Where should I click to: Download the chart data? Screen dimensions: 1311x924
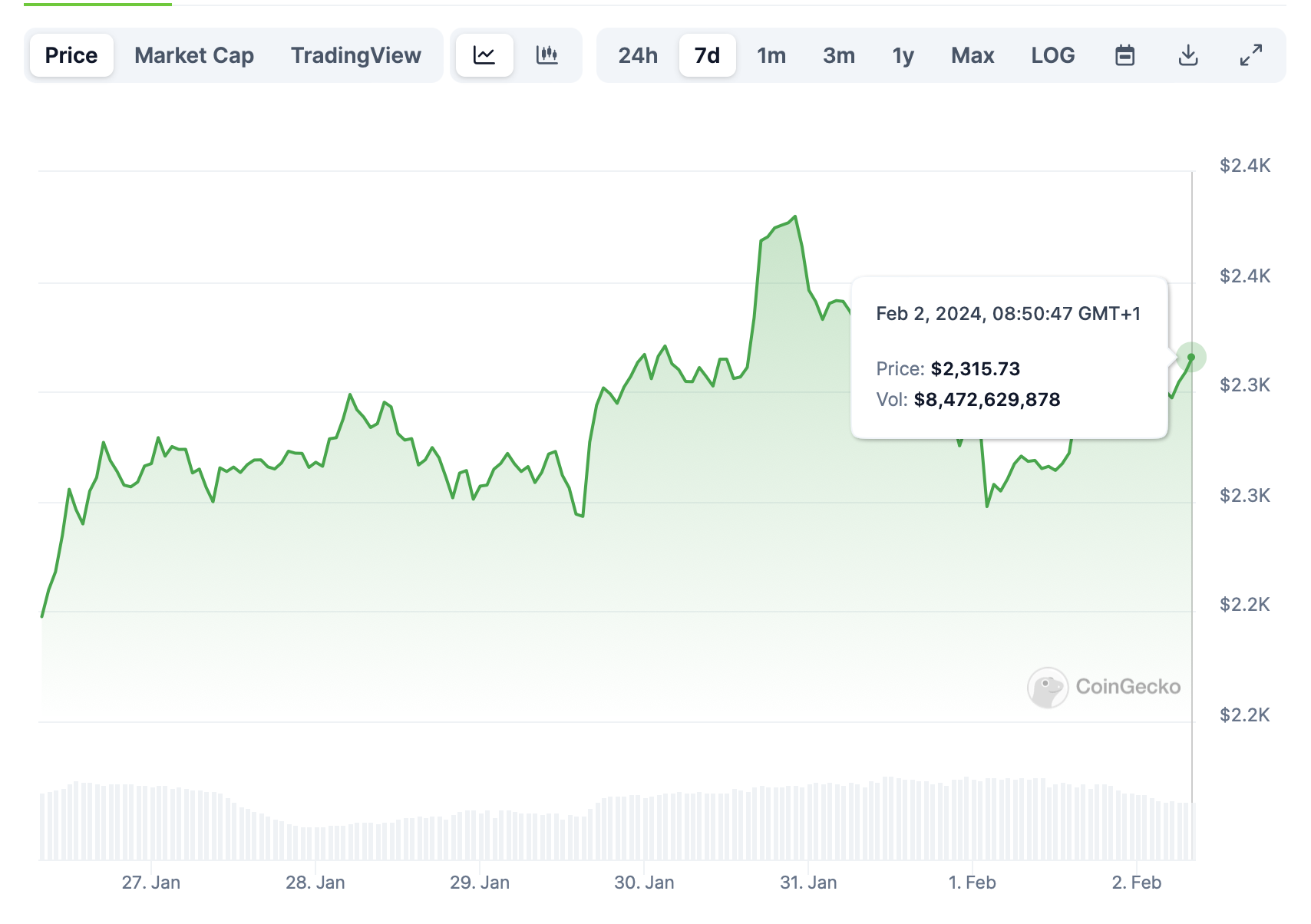pos(1188,55)
